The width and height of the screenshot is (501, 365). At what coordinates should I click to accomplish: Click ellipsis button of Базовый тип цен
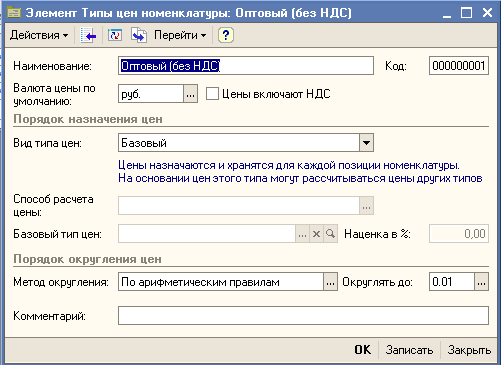[302, 234]
